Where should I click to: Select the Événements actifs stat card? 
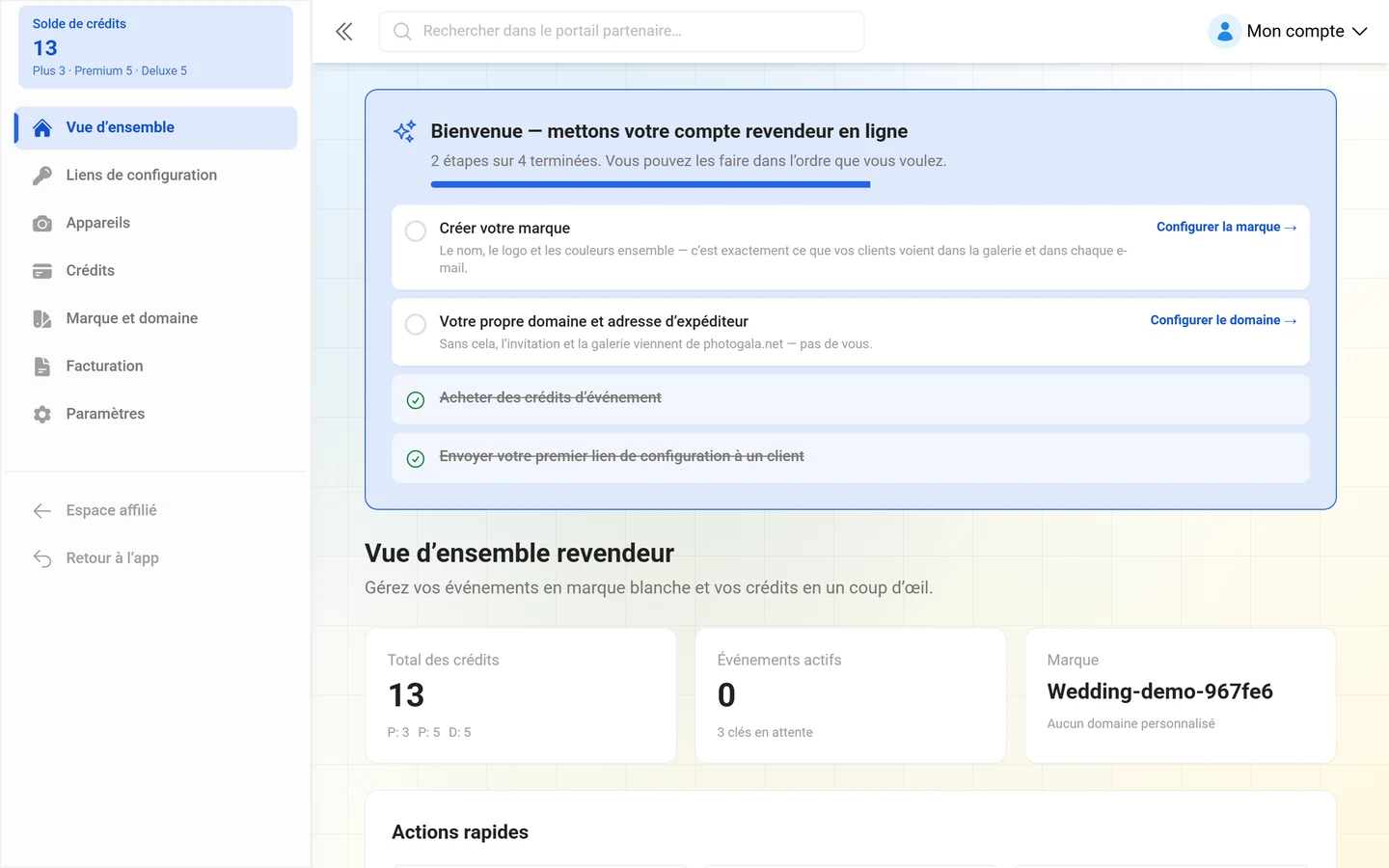[x=851, y=695]
